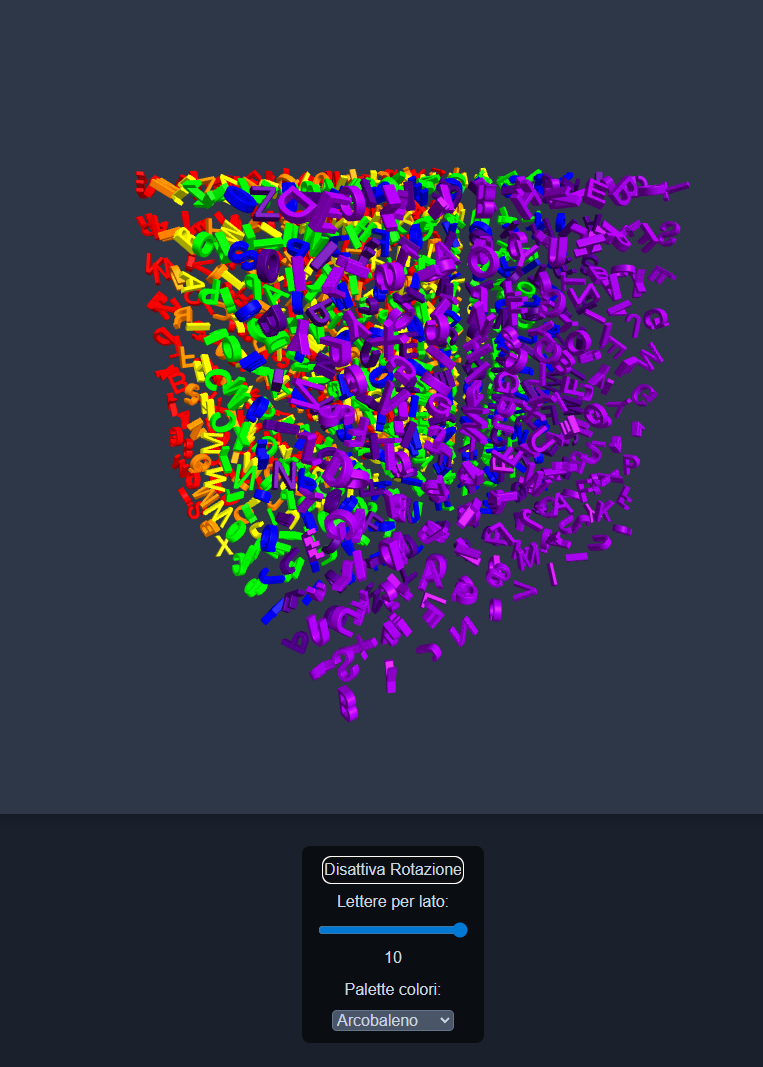The height and width of the screenshot is (1067, 763).
Task: Click the Lettere per lato label
Action: [x=392, y=902]
